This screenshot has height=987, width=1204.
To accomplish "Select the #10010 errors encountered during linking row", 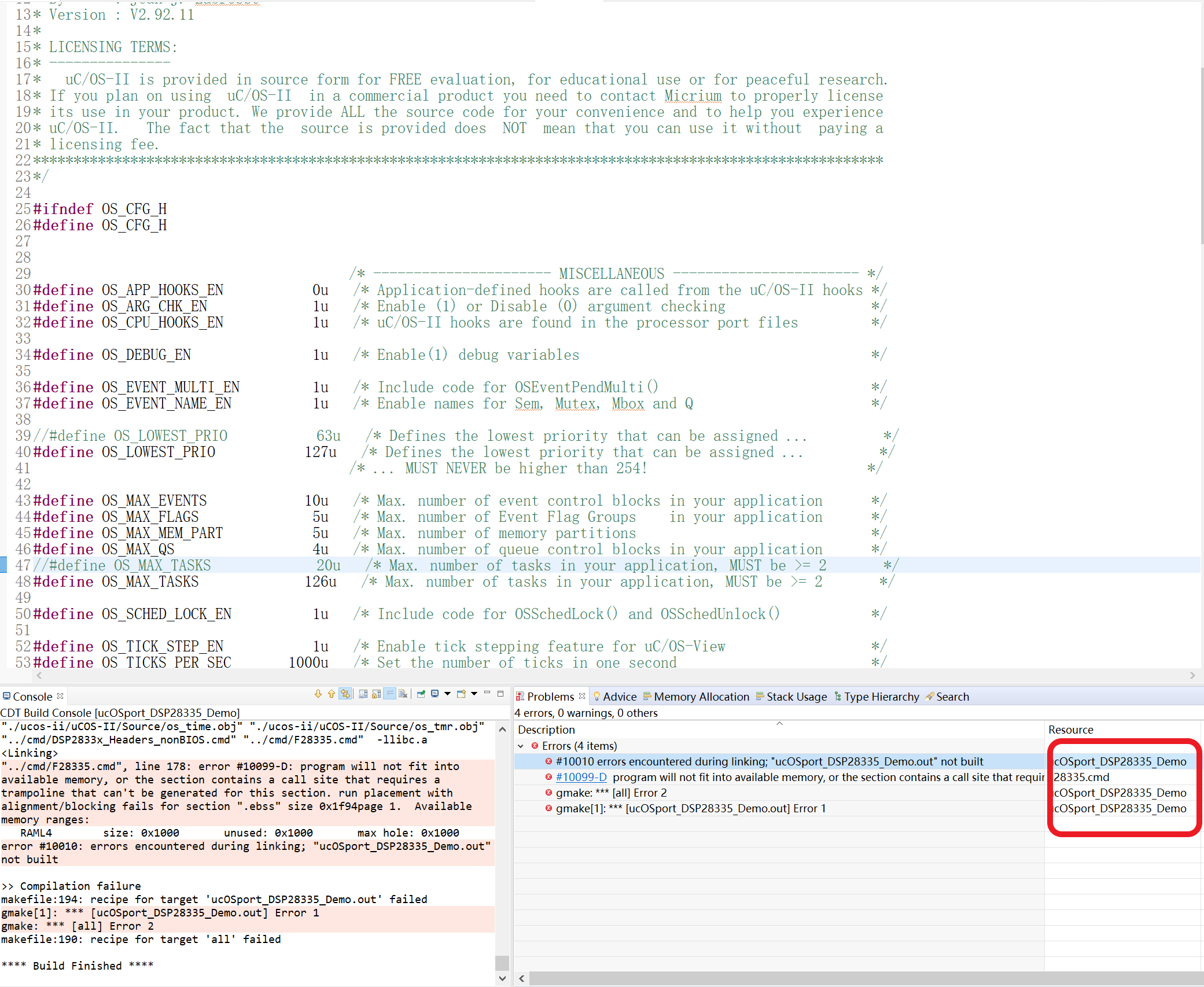I will coord(779,761).
